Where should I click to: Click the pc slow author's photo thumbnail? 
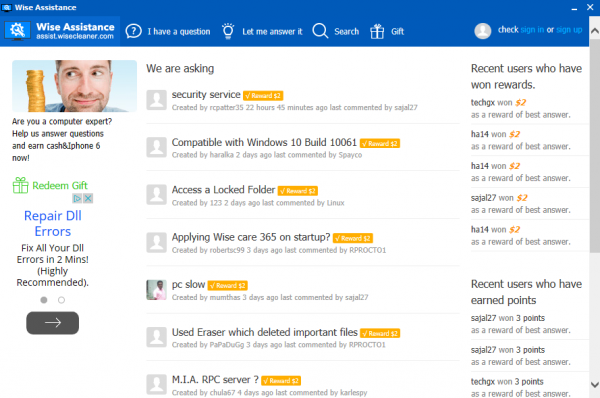156,290
